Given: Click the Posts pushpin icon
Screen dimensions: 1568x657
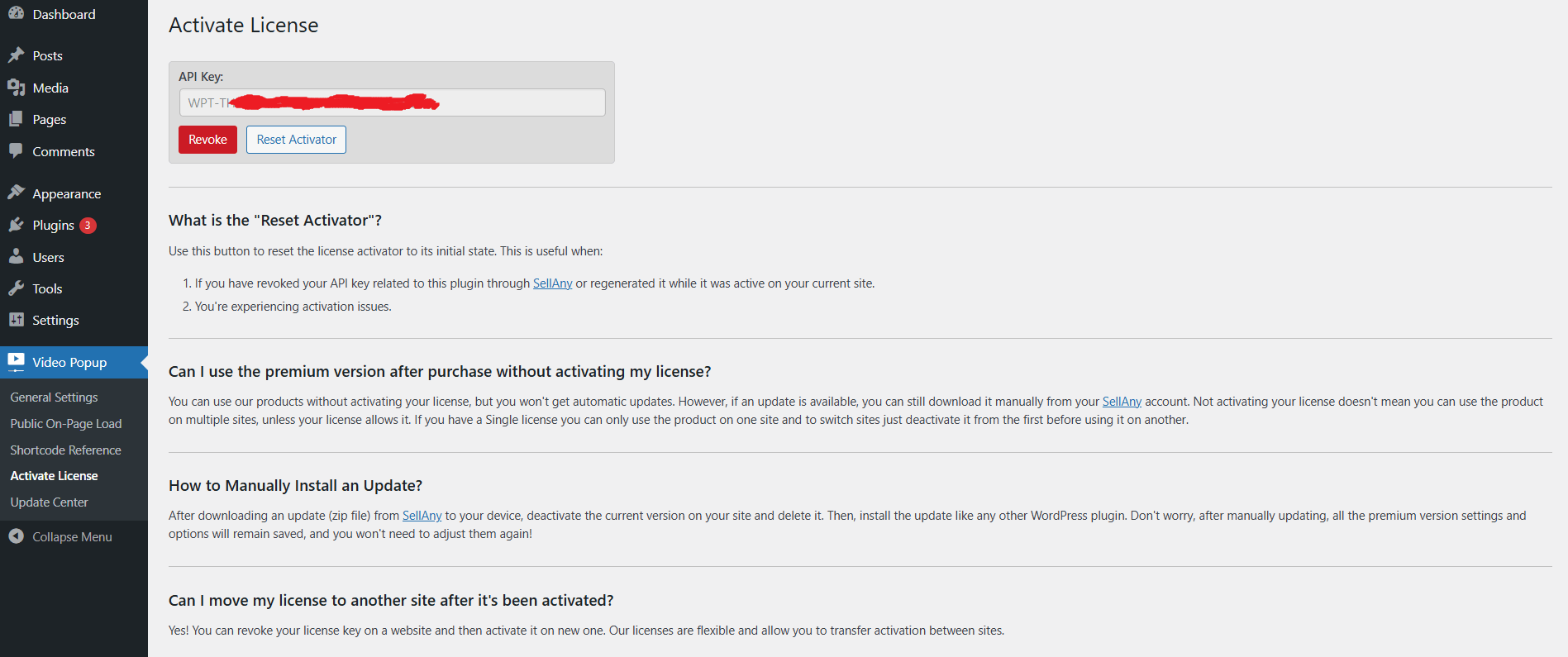Looking at the screenshot, I should [x=16, y=55].
